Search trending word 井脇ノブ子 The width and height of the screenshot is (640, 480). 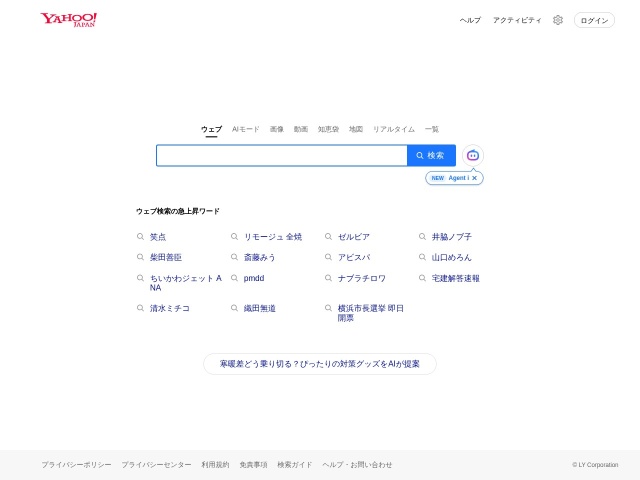[x=452, y=237]
